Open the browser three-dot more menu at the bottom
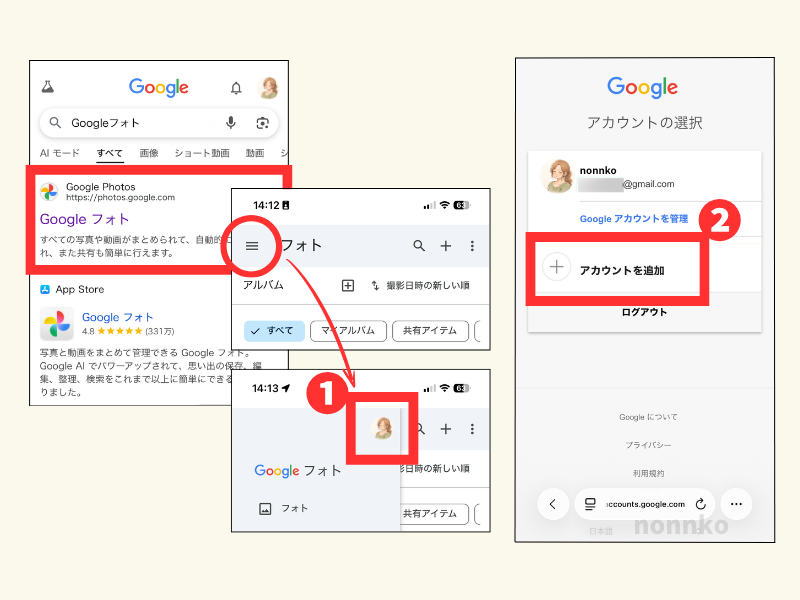 (x=736, y=504)
